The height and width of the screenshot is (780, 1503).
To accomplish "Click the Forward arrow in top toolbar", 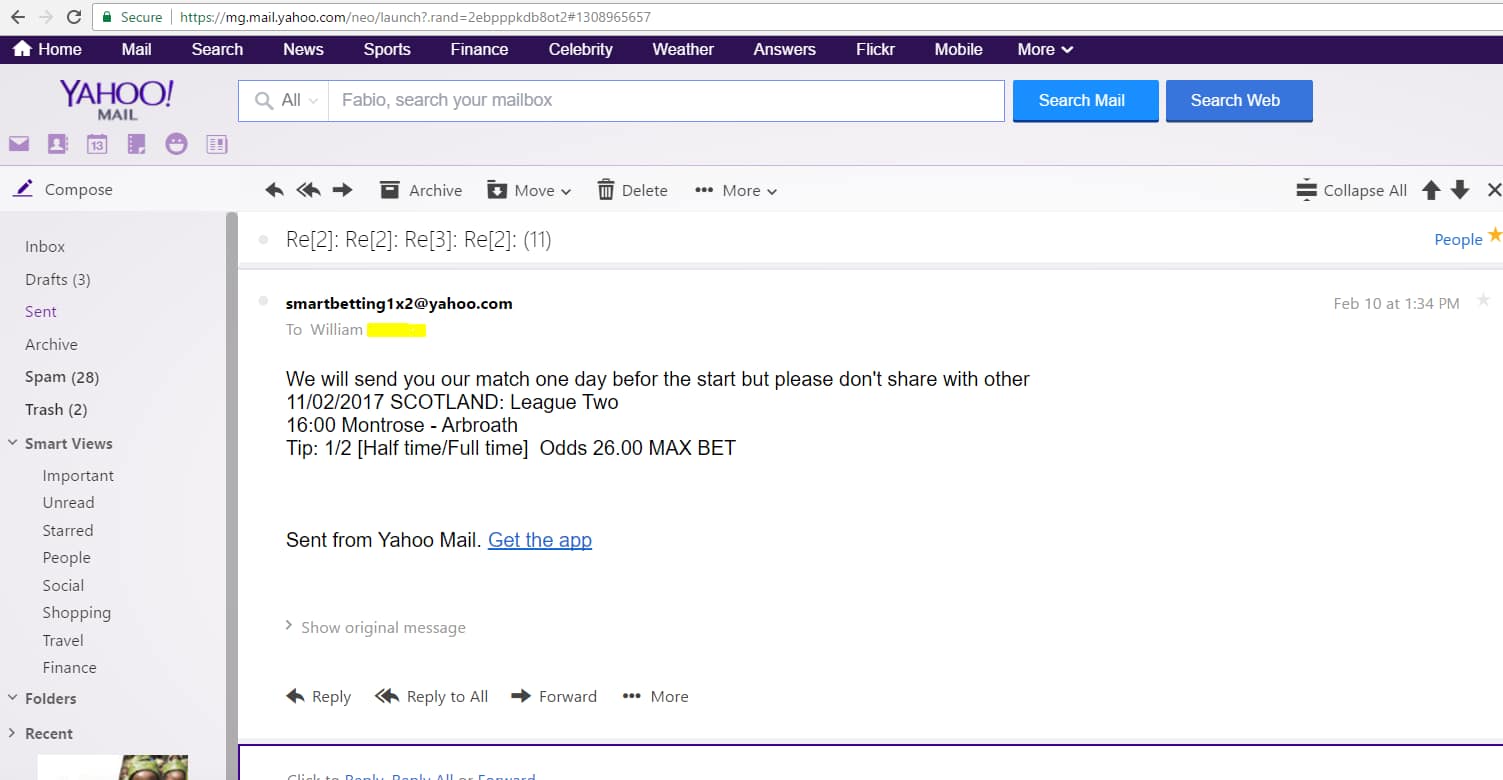I will pos(342,190).
